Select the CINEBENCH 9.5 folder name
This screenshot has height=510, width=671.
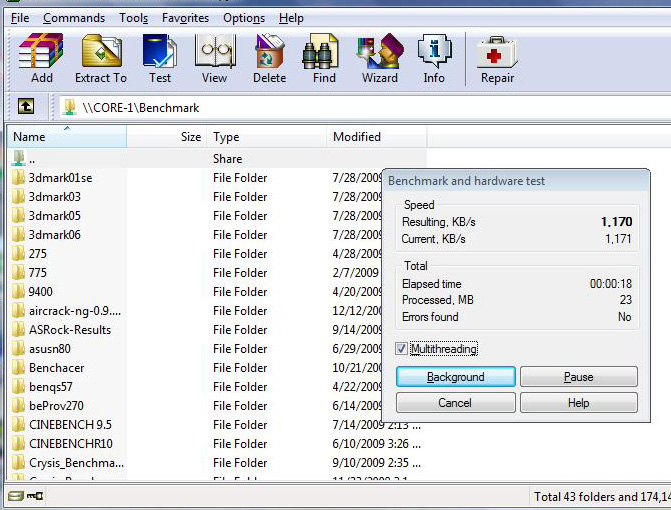click(x=70, y=424)
